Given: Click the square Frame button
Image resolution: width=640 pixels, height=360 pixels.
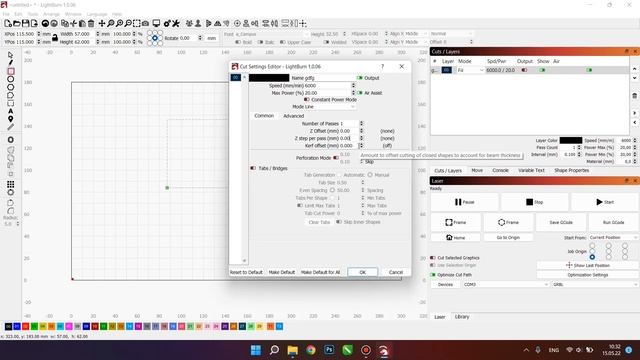Looking at the screenshot, I should [456, 222].
